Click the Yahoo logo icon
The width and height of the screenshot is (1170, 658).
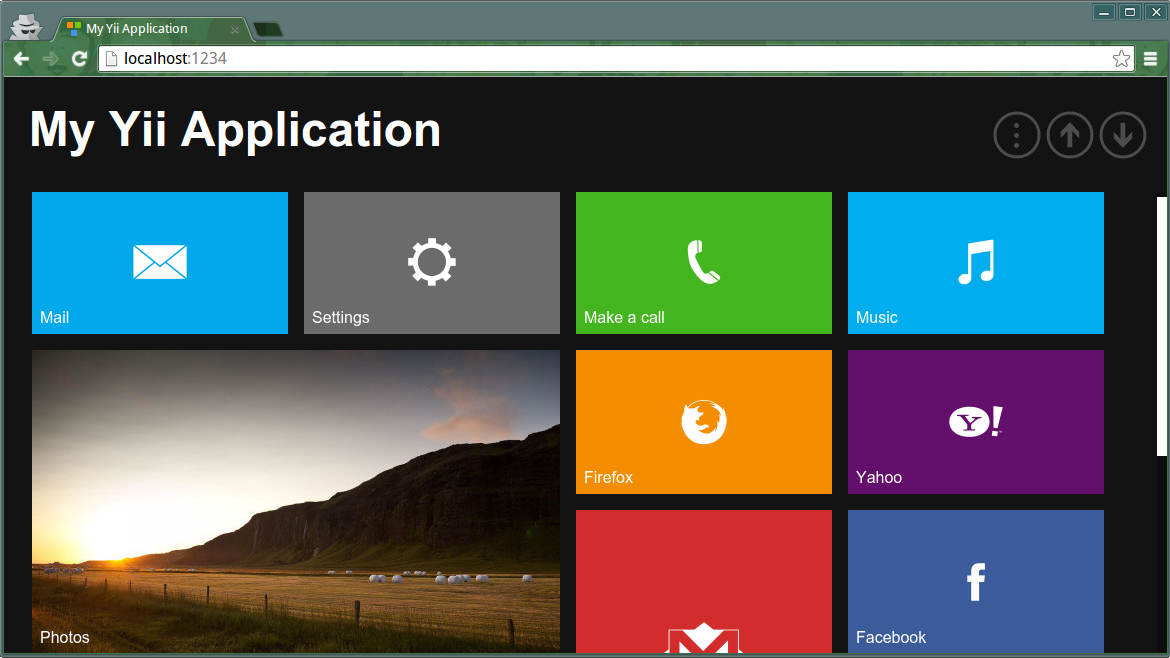(976, 422)
